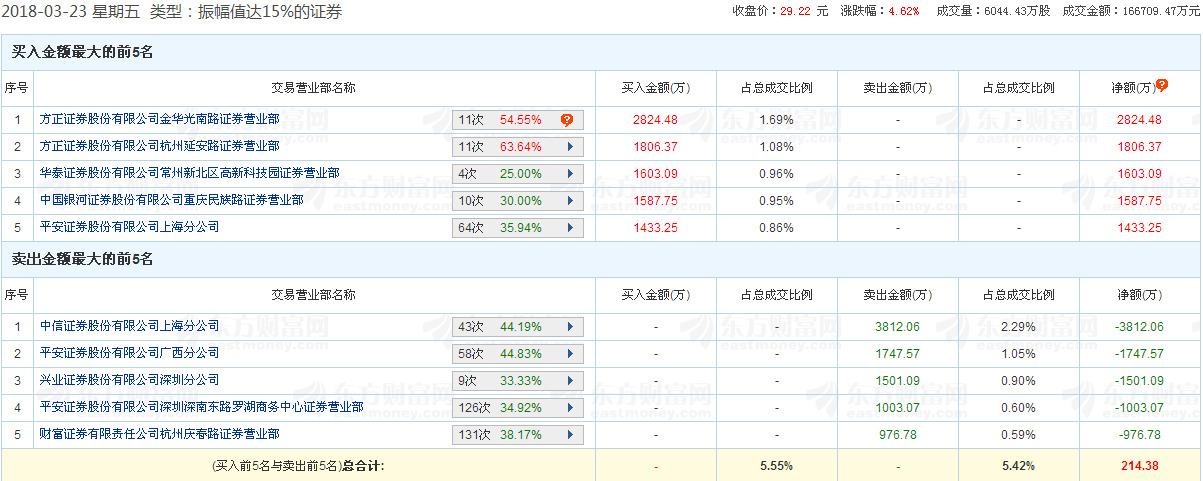Open 中国银河证券重庆民族路 branch link
Image resolution: width=1203 pixels, height=481 pixels.
coord(171,200)
